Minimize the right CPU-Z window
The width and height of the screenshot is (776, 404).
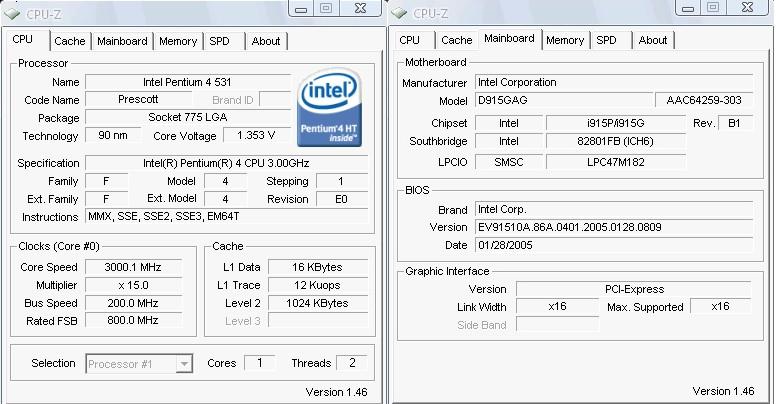pyautogui.click(x=688, y=7)
